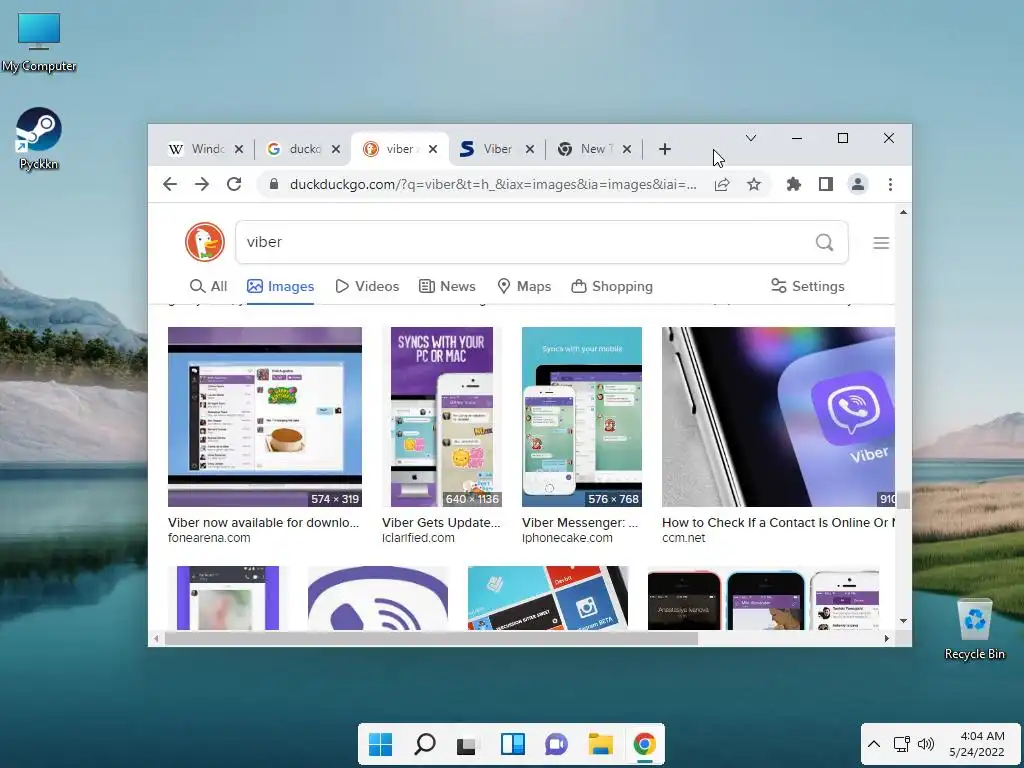Screen dimensions: 1024x768
Task: Switch to Maps results tab
Action: (524, 286)
